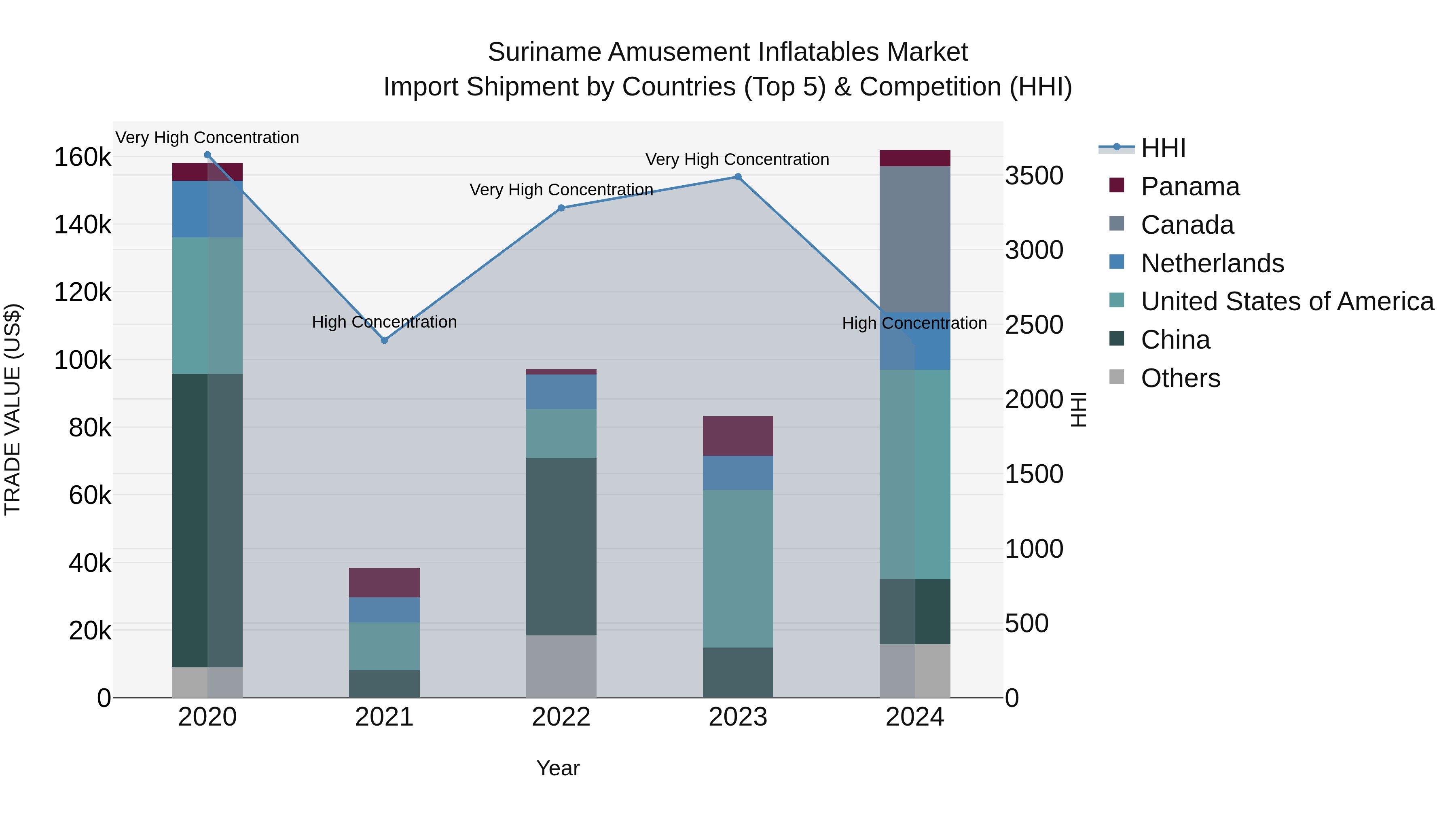This screenshot has width=1456, height=819.
Task: Click the HHI line marker for 2022
Action: [561, 208]
